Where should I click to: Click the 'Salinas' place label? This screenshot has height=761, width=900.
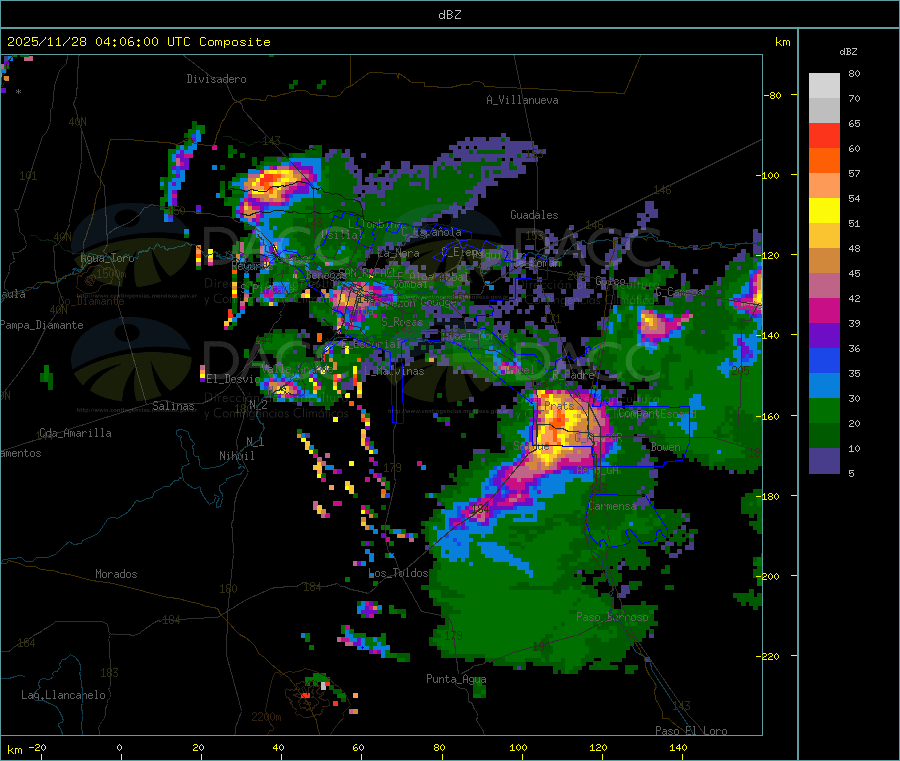point(173,406)
